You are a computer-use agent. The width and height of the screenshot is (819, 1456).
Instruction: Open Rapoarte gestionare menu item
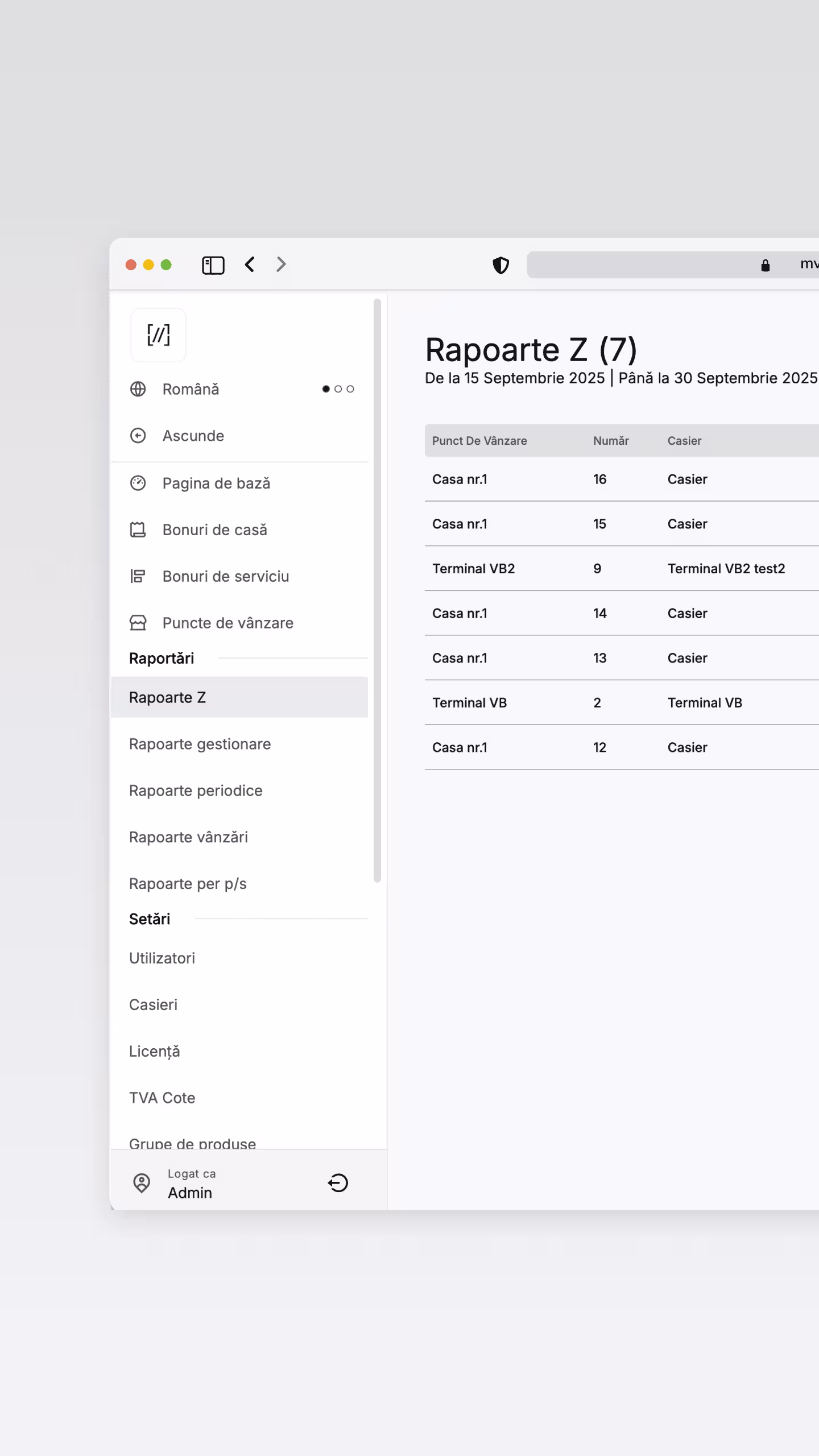click(200, 744)
